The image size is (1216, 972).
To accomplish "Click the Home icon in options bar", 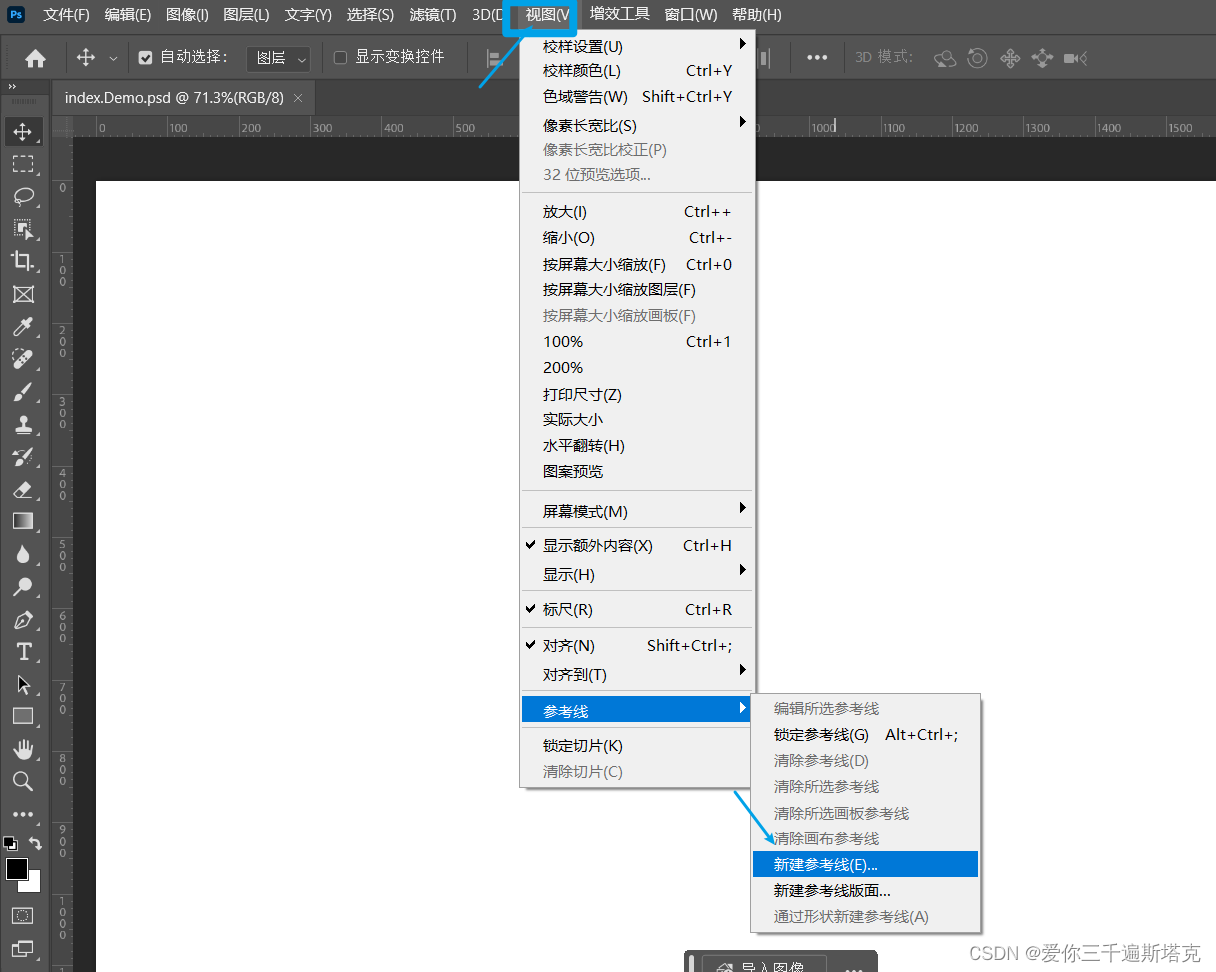I will click(35, 58).
